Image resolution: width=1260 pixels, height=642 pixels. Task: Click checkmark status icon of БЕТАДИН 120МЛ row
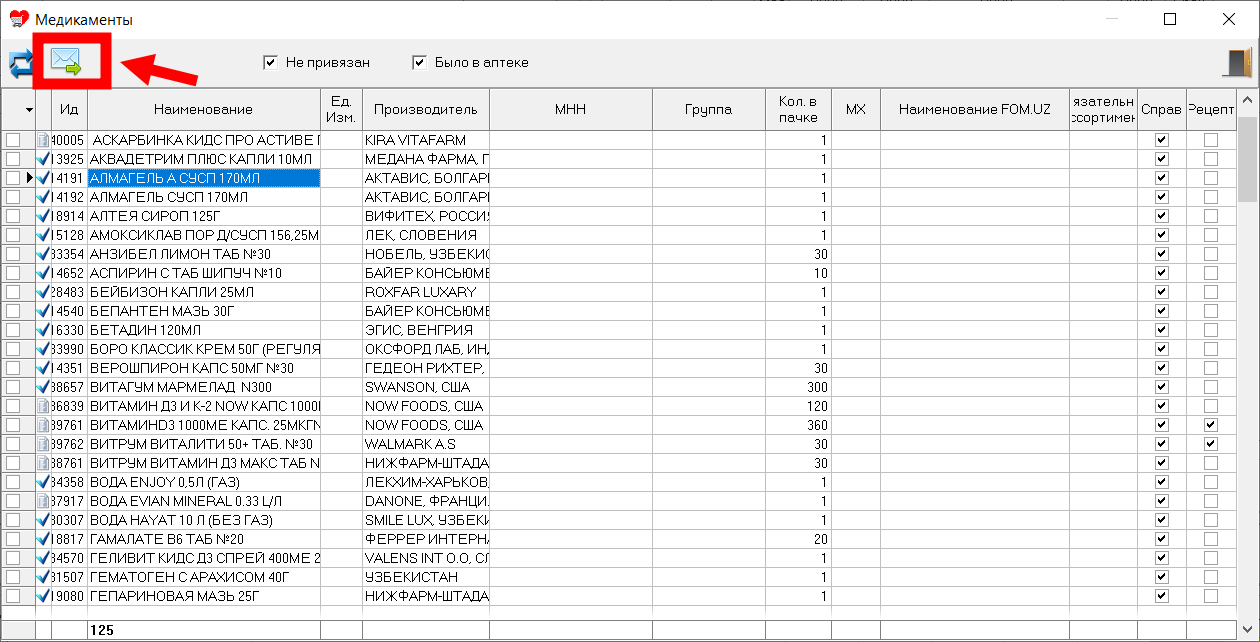43,330
